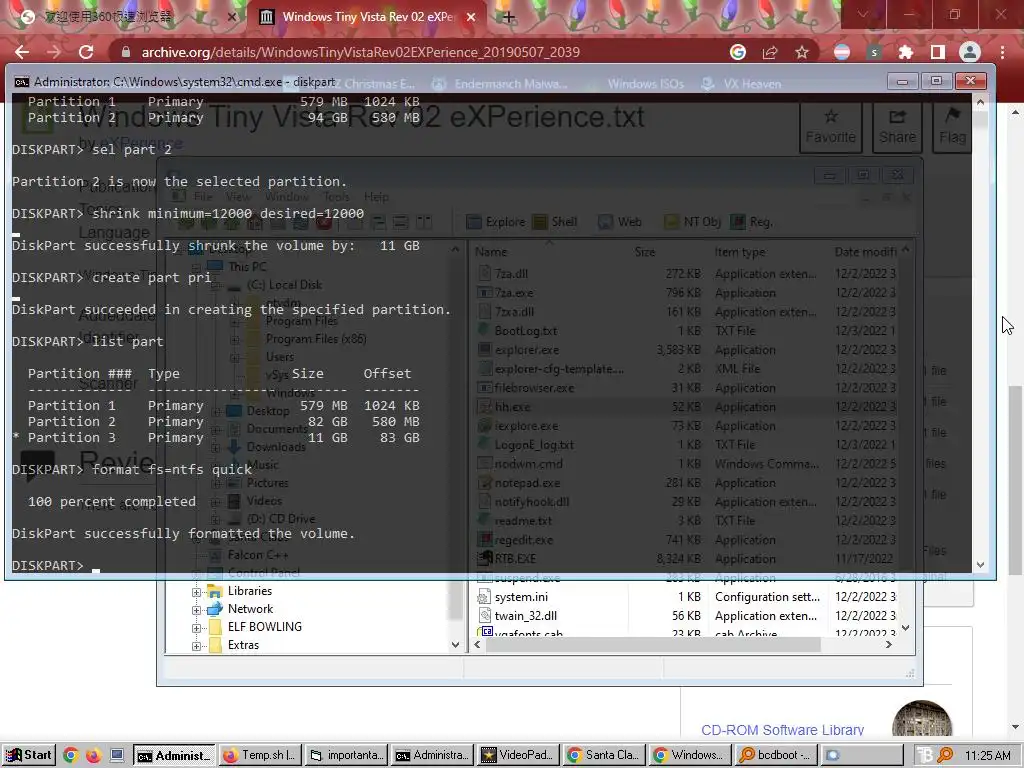The height and width of the screenshot is (768, 1024).
Task: Reload the archive.org page
Action: click(86, 52)
